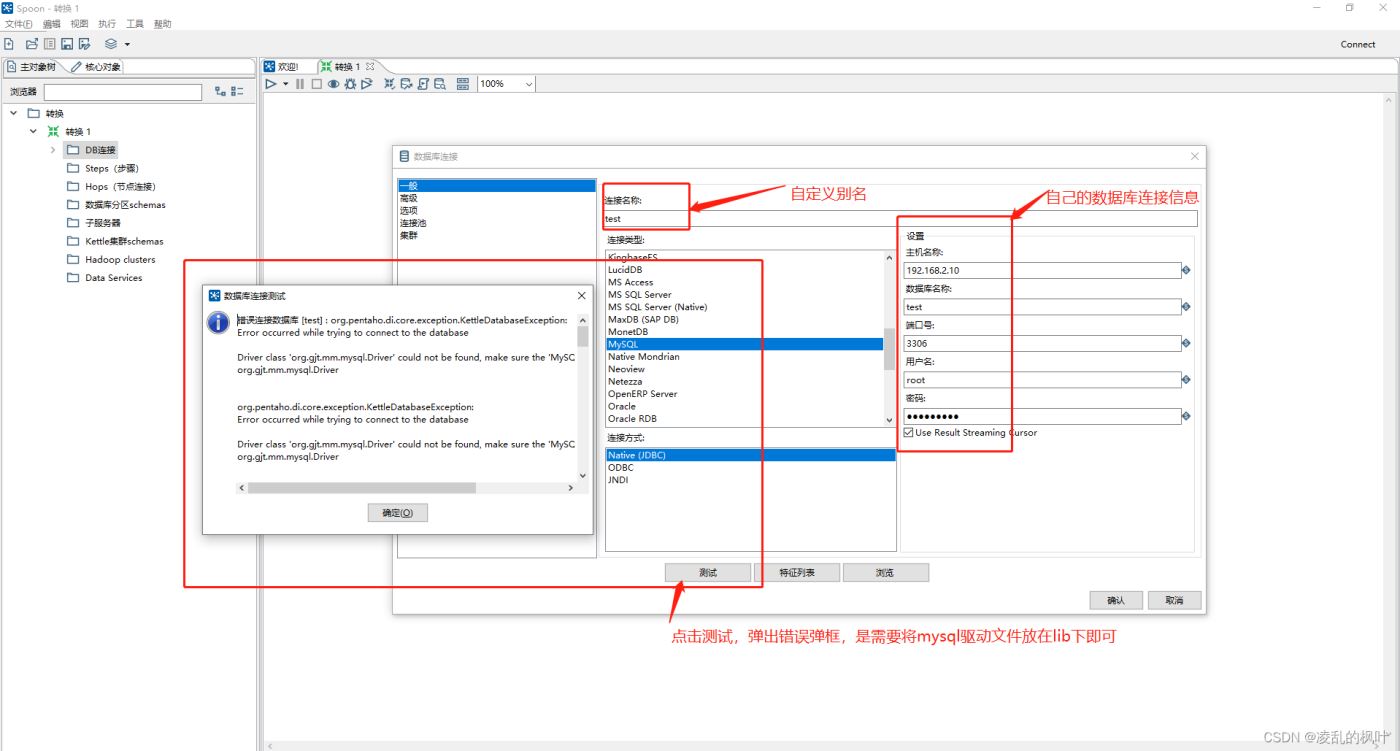
Task: Click the 测试 button
Action: (x=708, y=573)
